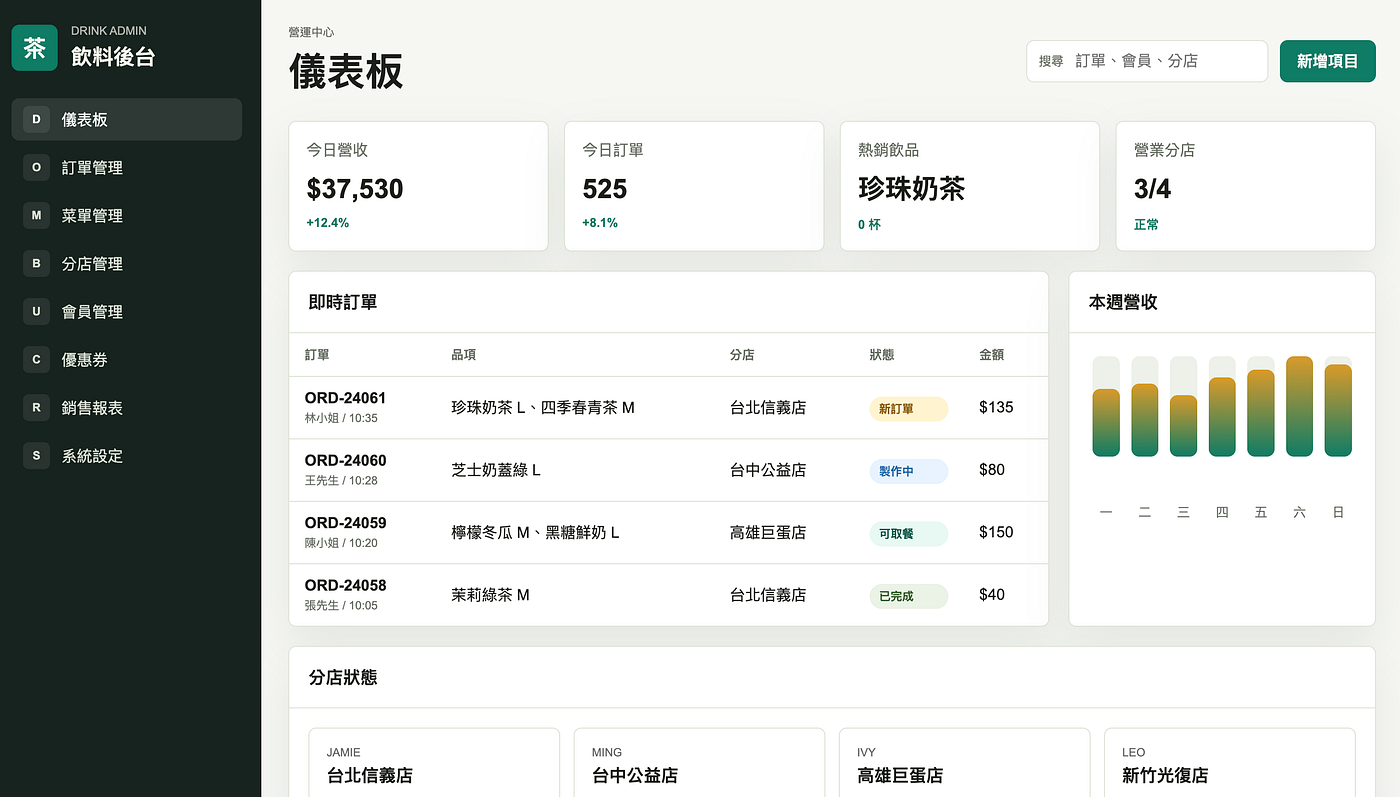The image size is (1400, 797).
Task: Click the S icon beside 系統設定
Action: (36, 456)
